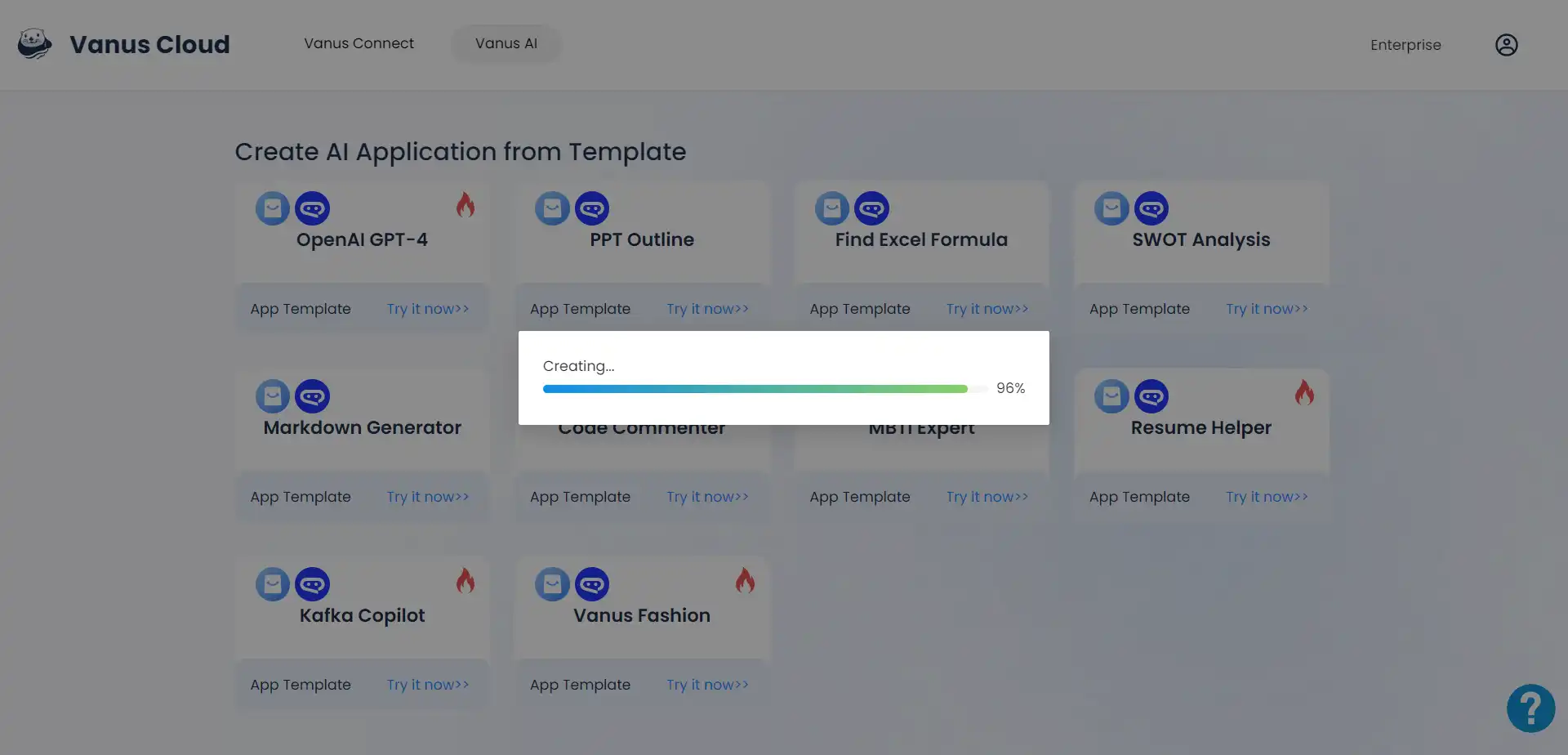
Task: Click the Creating progress bar
Action: (x=765, y=389)
